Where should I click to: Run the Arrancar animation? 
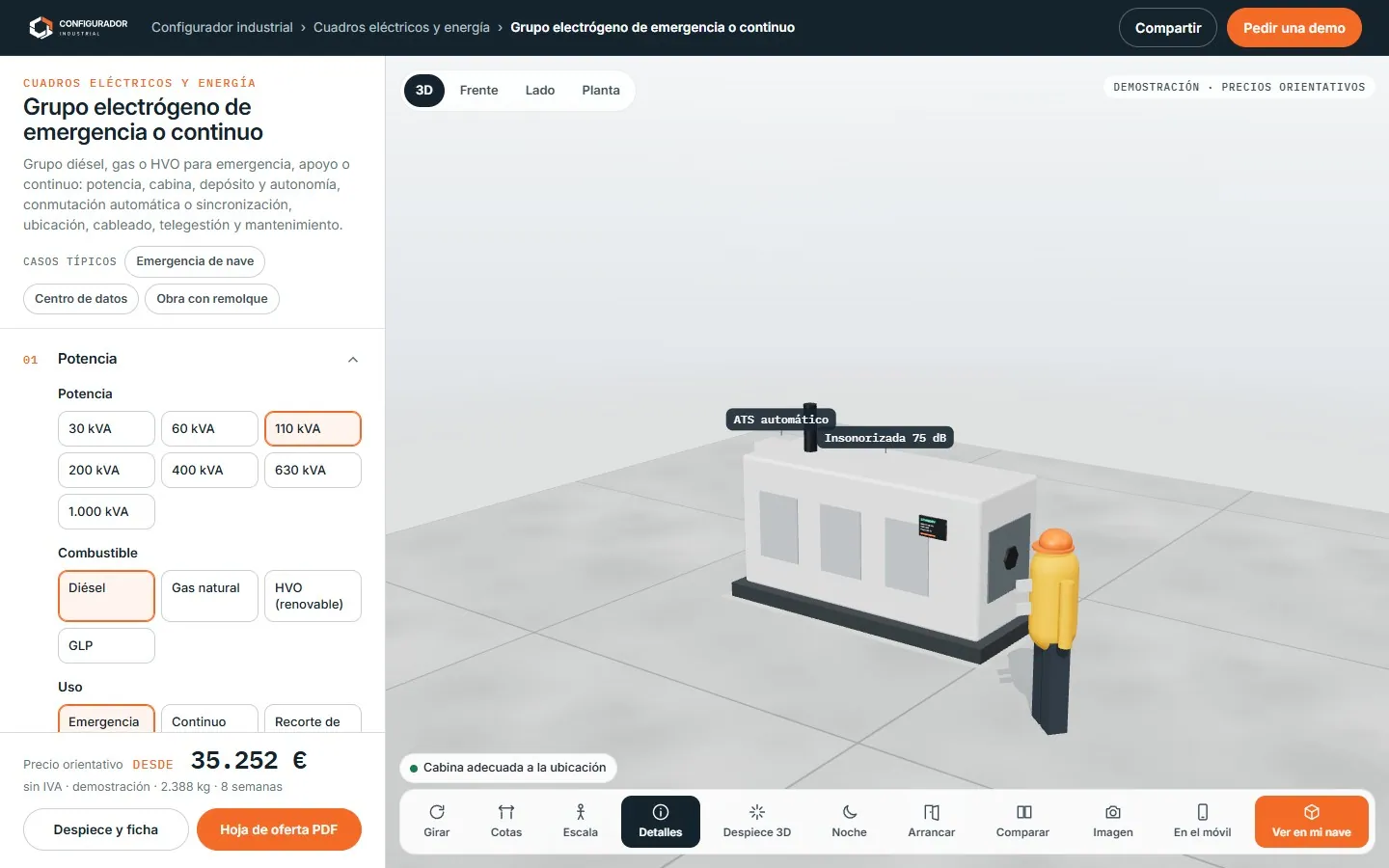coord(932,822)
